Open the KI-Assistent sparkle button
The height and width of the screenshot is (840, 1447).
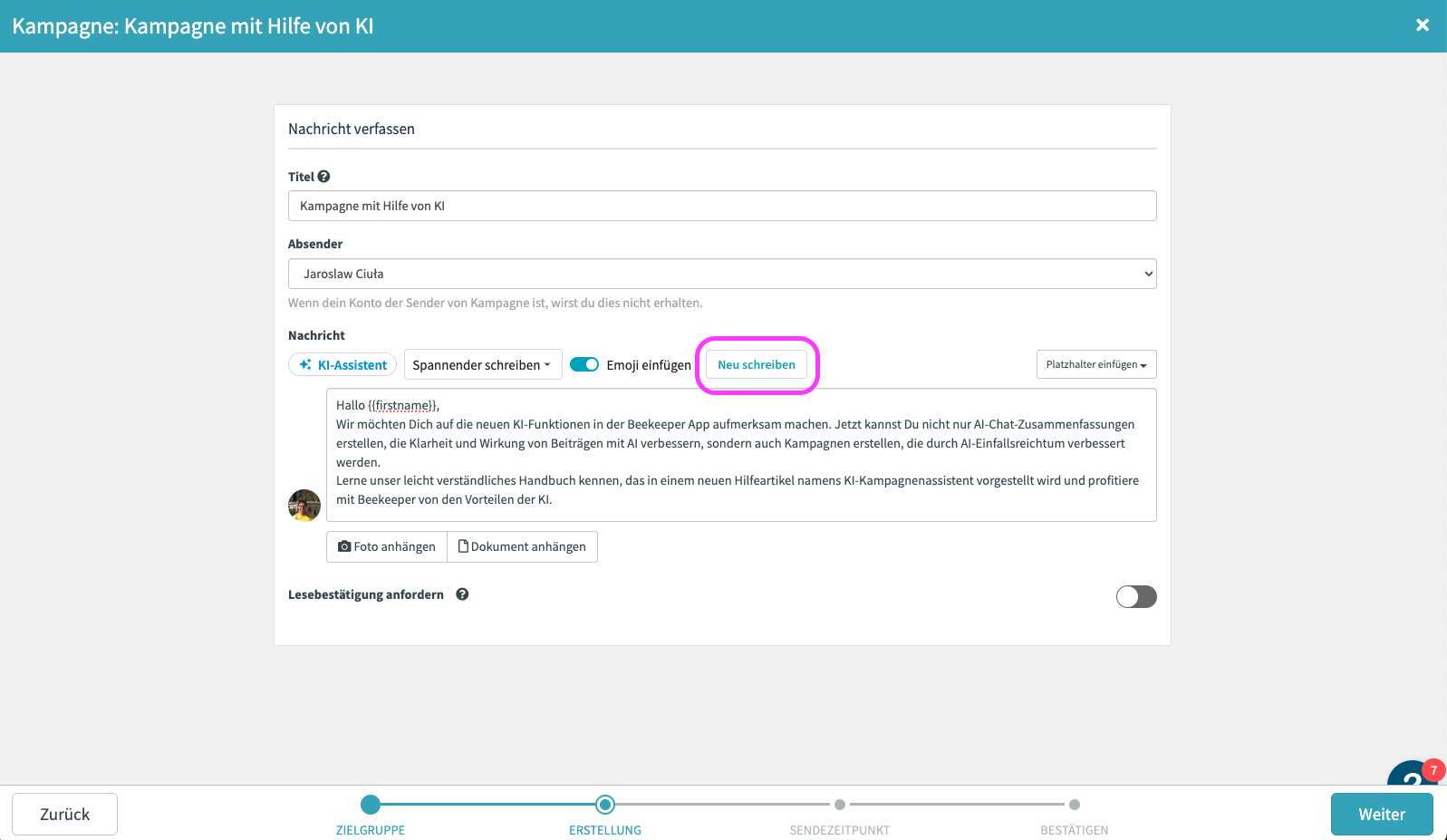point(342,365)
